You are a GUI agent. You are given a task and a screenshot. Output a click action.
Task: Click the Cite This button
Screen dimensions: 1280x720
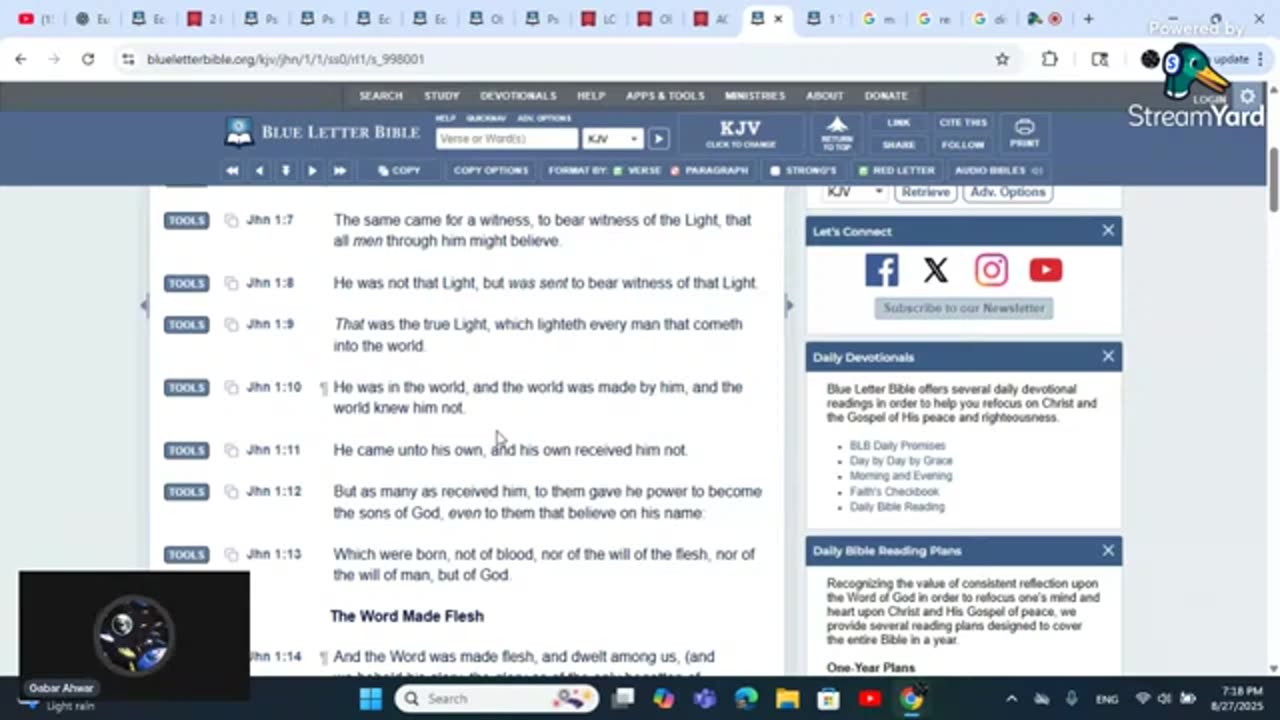click(963, 123)
